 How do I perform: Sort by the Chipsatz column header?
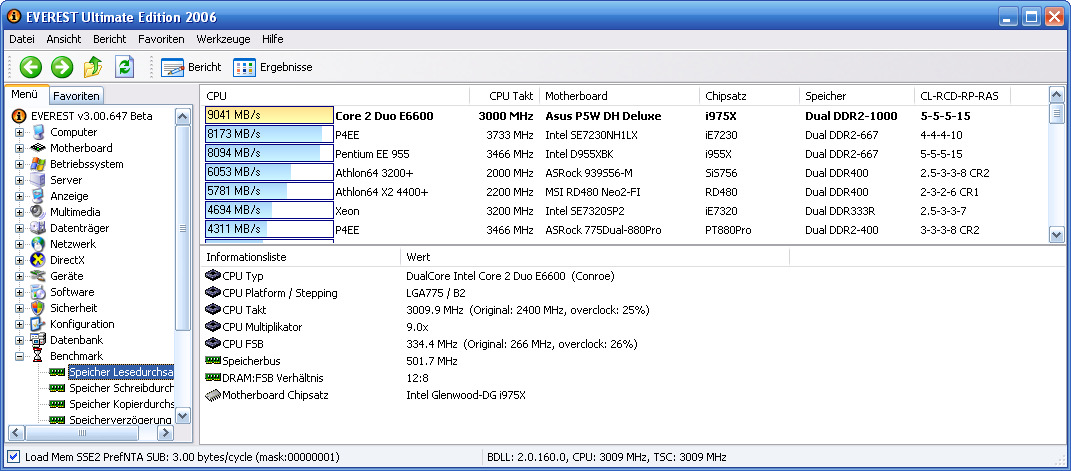[749, 96]
